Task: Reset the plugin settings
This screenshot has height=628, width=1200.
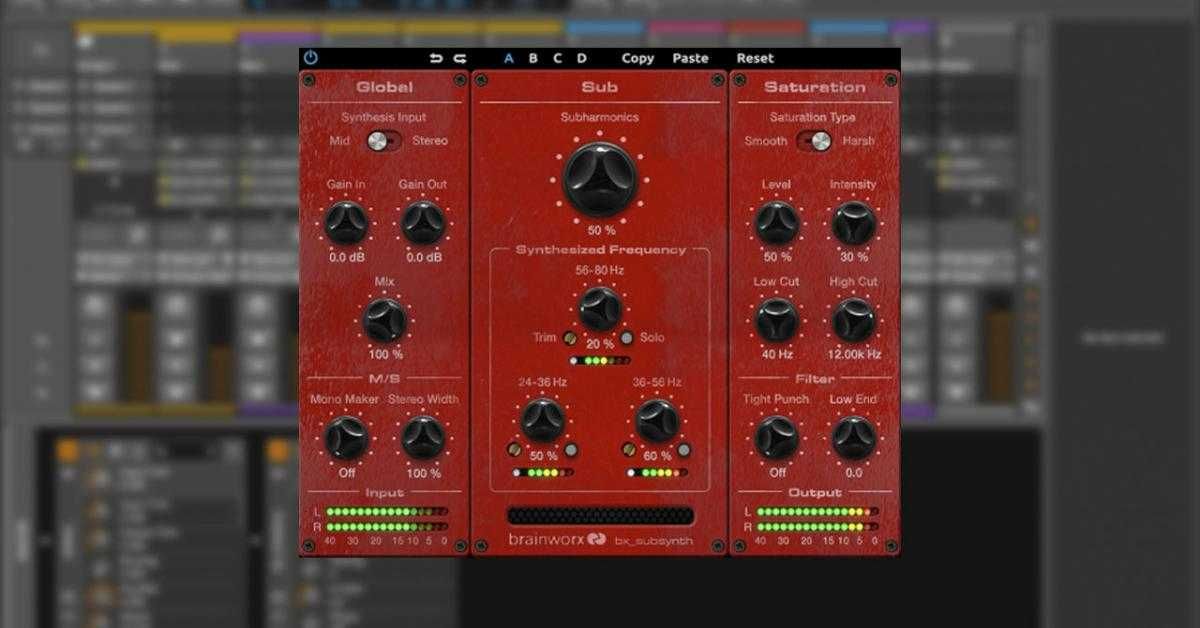Action: (755, 58)
